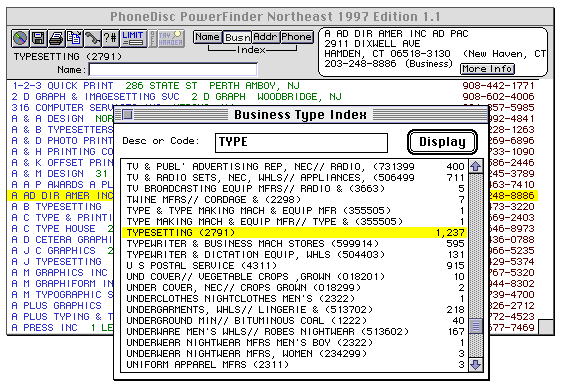Select TWINE MFRS// CORDAGE entry

coord(294,200)
